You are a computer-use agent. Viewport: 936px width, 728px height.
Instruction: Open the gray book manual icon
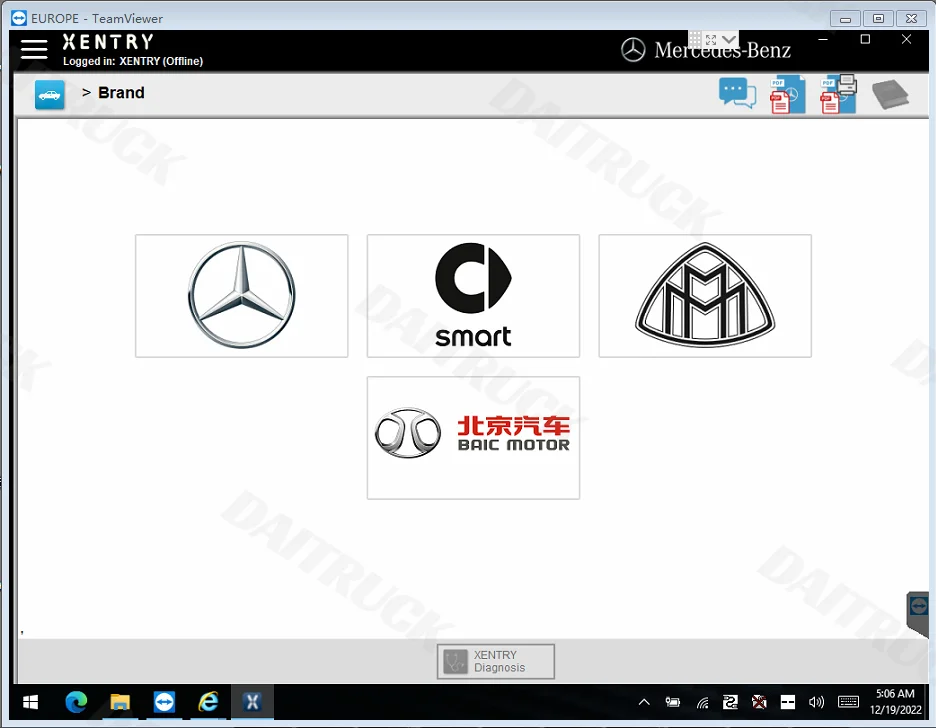point(890,94)
